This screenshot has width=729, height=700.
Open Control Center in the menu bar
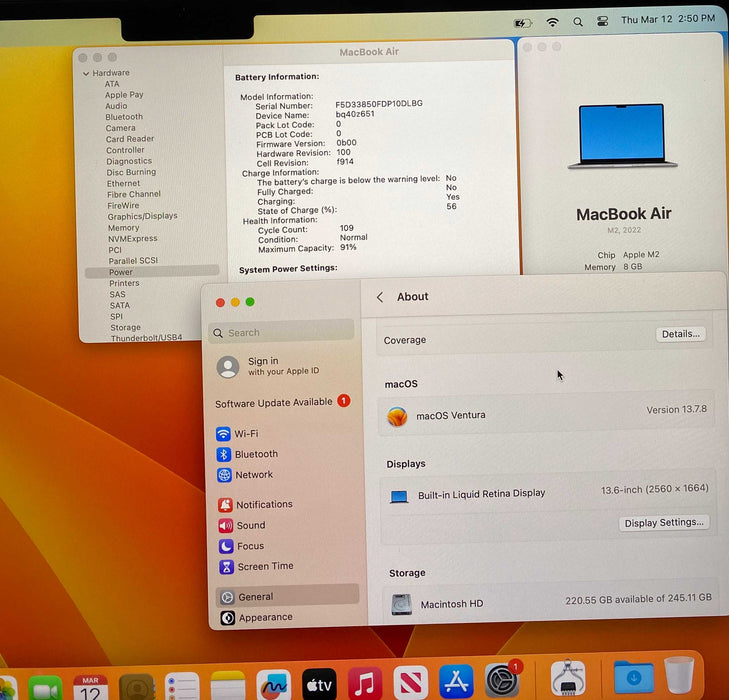click(x=603, y=21)
